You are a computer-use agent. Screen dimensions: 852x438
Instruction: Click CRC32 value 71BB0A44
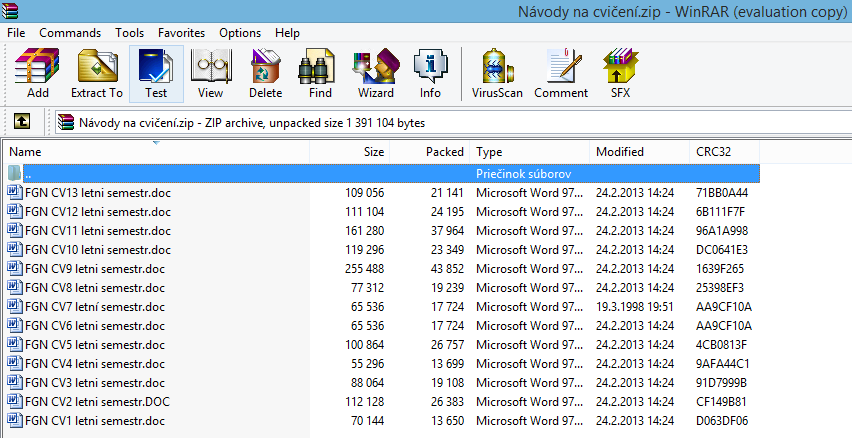[722, 192]
